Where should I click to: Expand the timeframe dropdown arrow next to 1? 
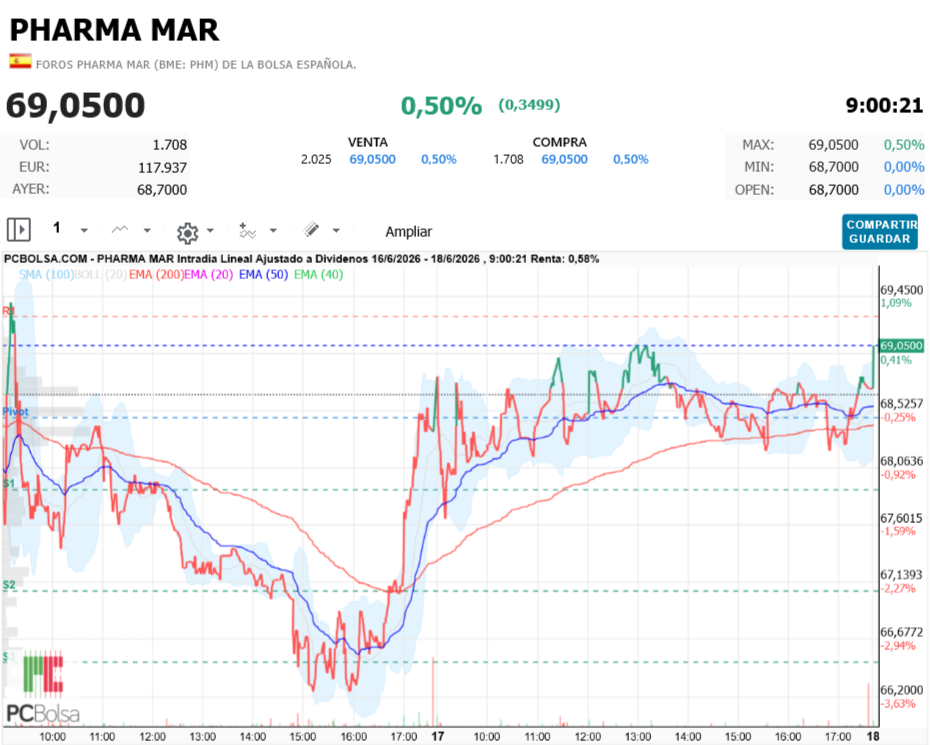84,230
